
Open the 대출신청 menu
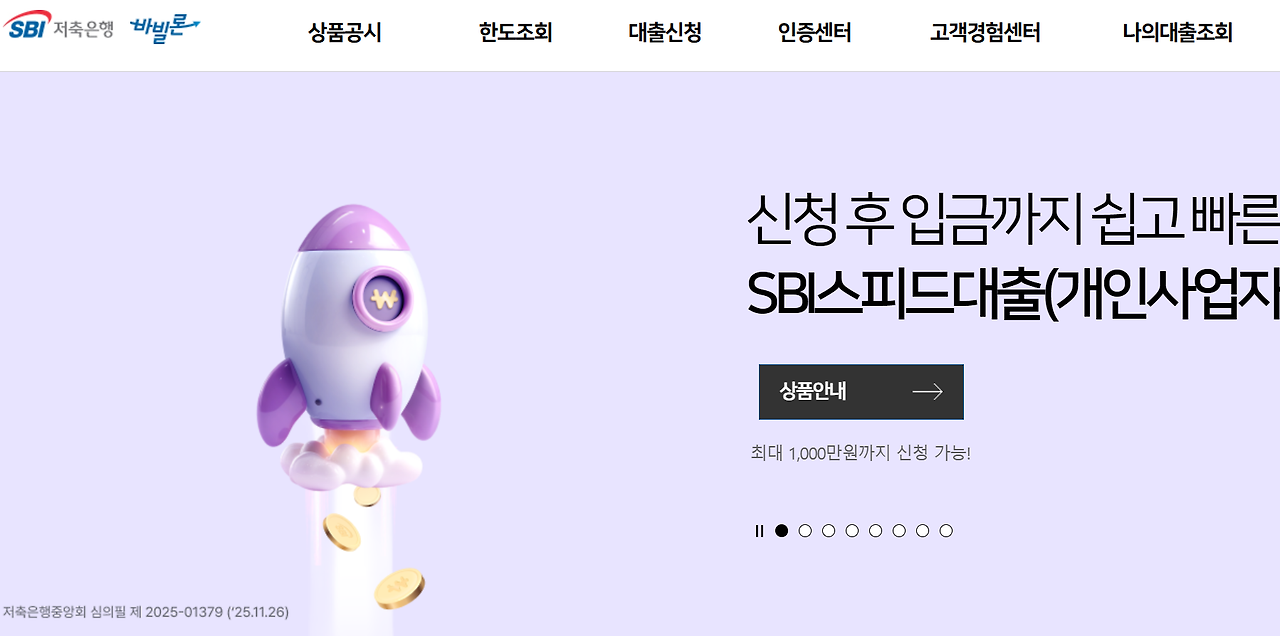point(665,33)
